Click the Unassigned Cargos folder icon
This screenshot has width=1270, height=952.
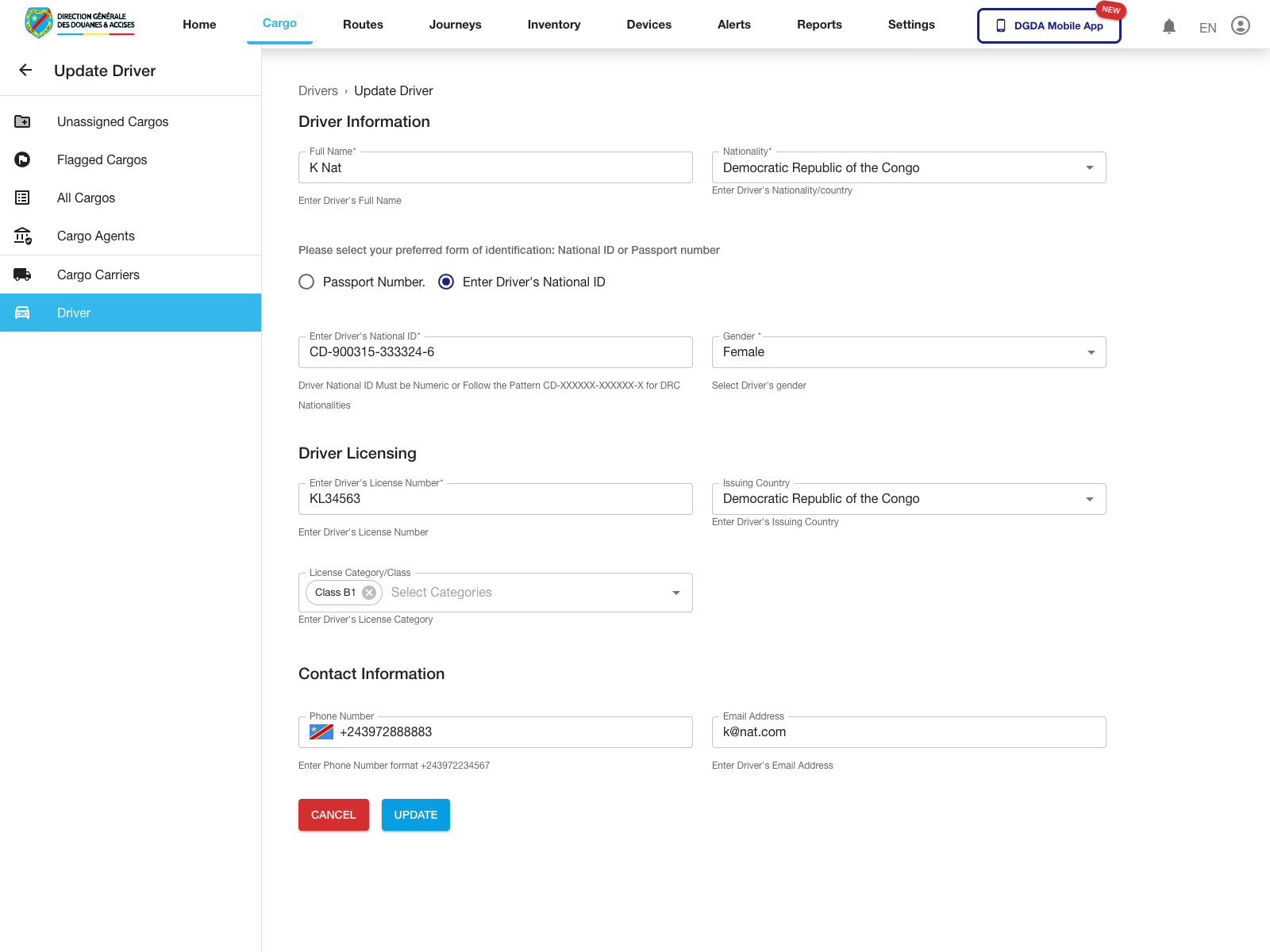click(x=22, y=121)
